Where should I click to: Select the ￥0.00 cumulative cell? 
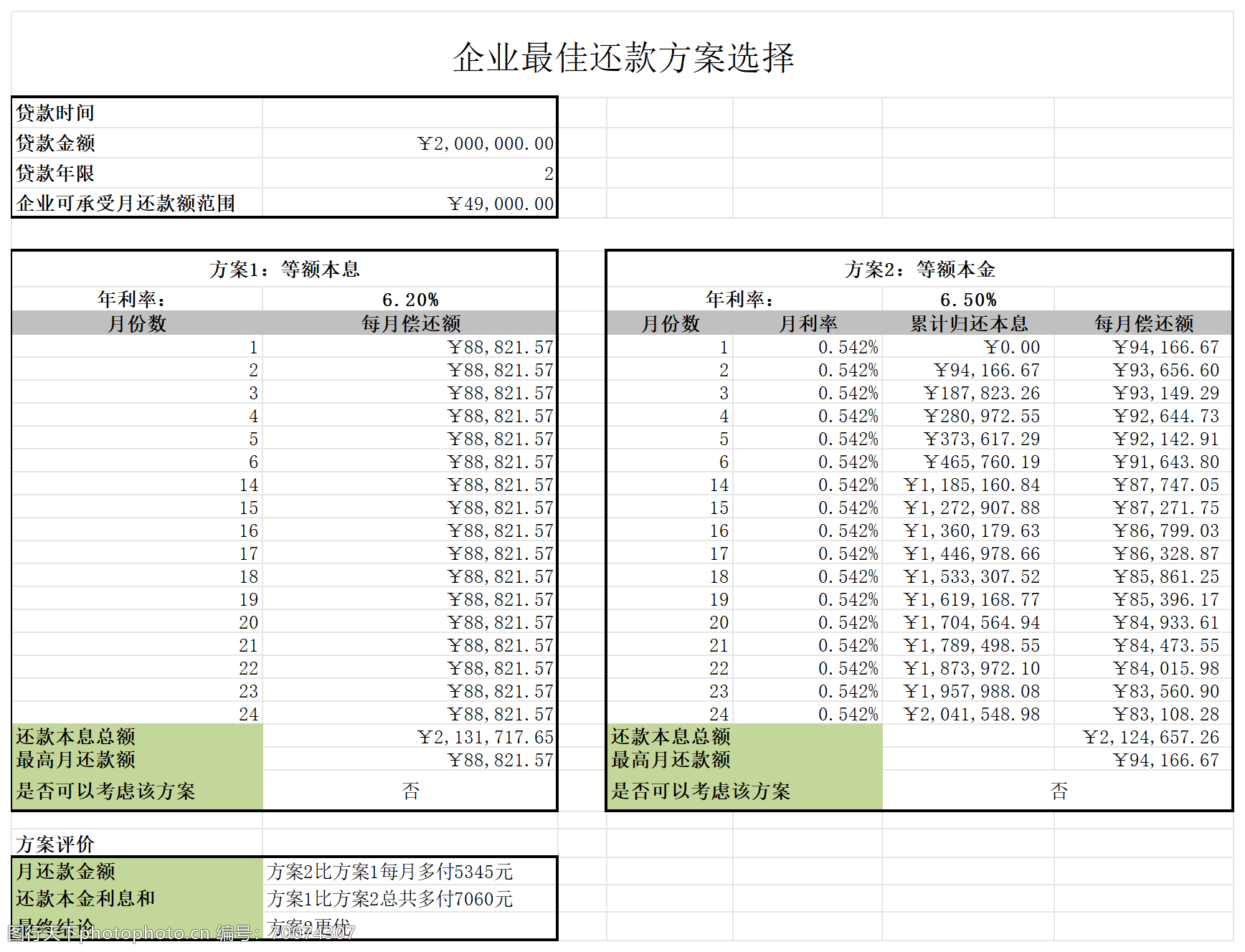pos(968,348)
